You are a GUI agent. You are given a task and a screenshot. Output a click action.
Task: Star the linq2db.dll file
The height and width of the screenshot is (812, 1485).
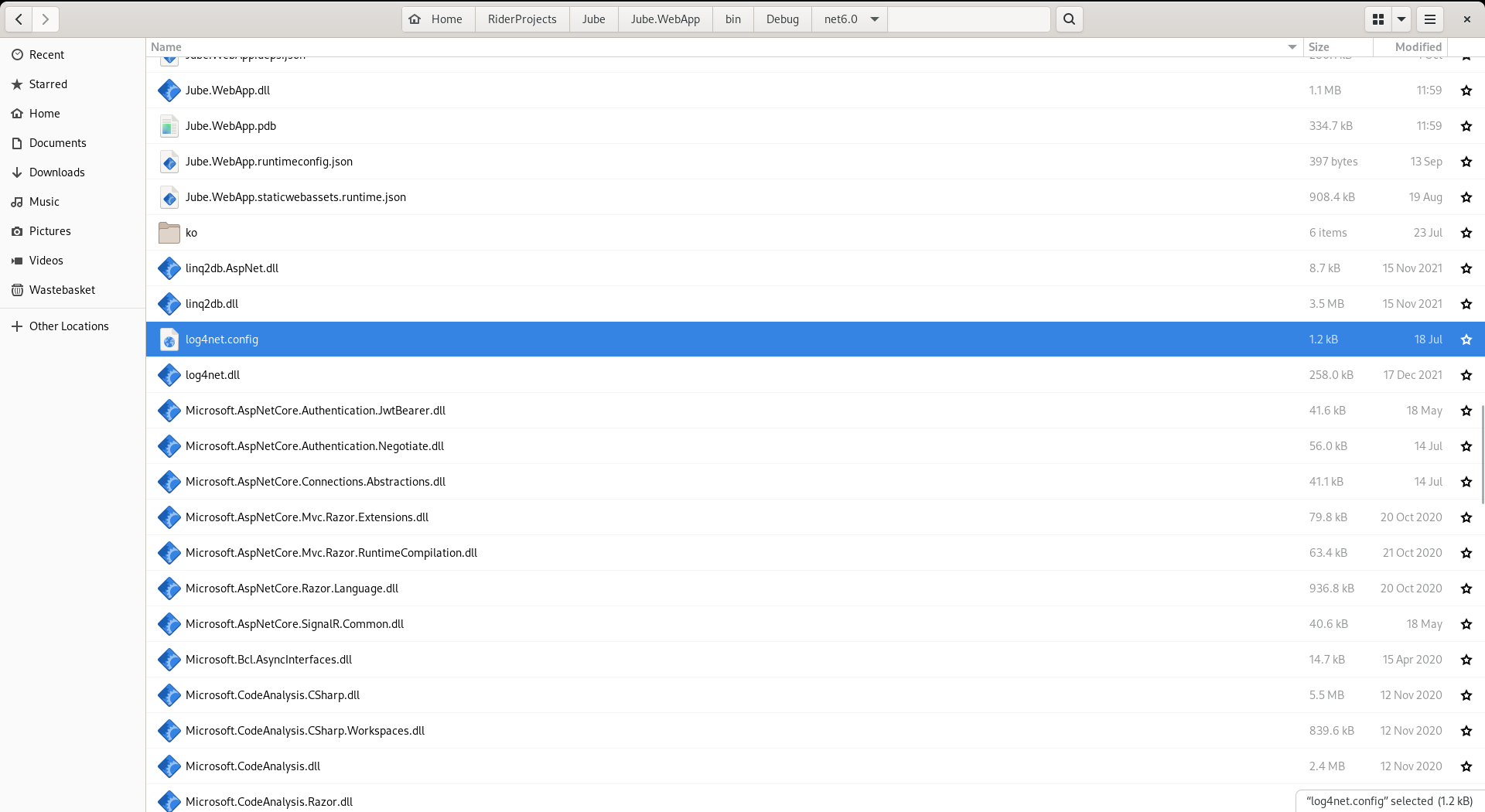point(1466,304)
